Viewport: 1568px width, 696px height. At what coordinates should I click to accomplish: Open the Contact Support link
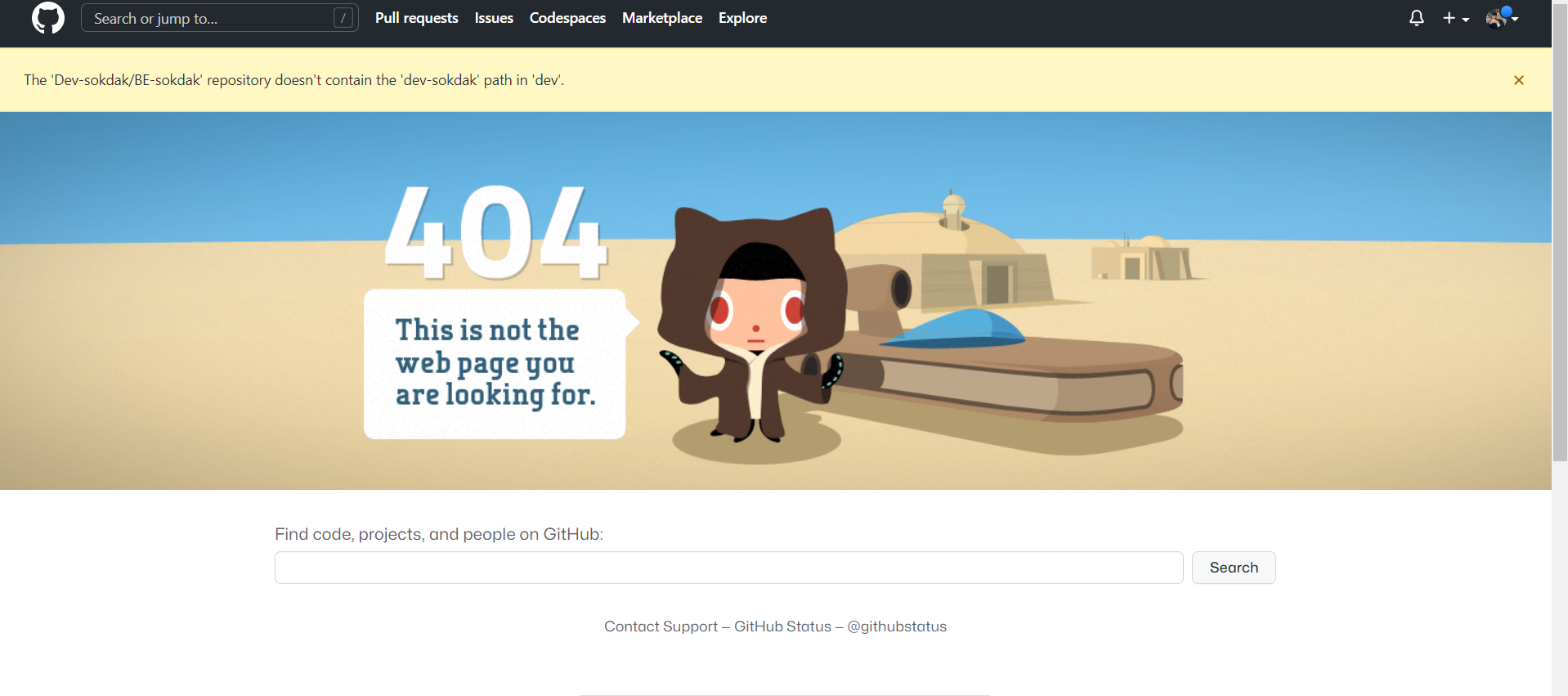point(661,626)
